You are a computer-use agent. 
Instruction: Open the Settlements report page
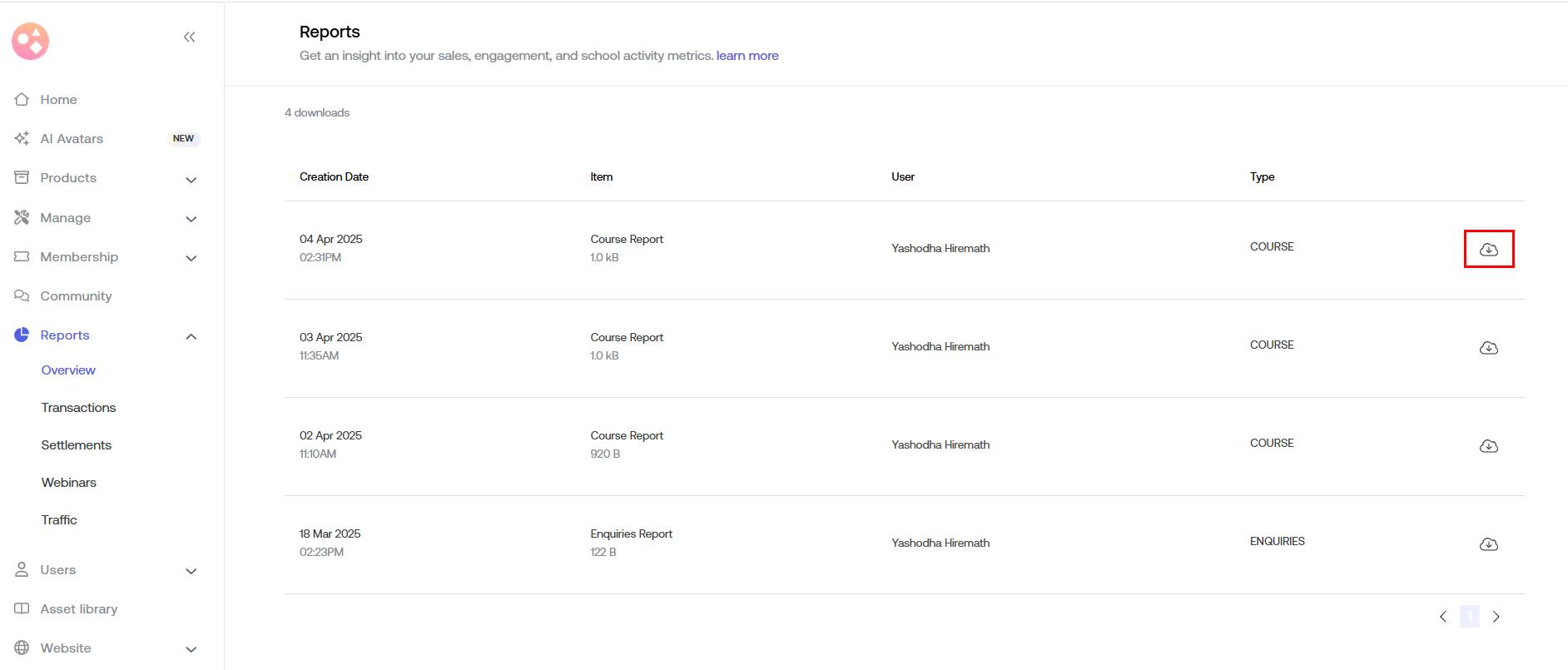point(76,444)
